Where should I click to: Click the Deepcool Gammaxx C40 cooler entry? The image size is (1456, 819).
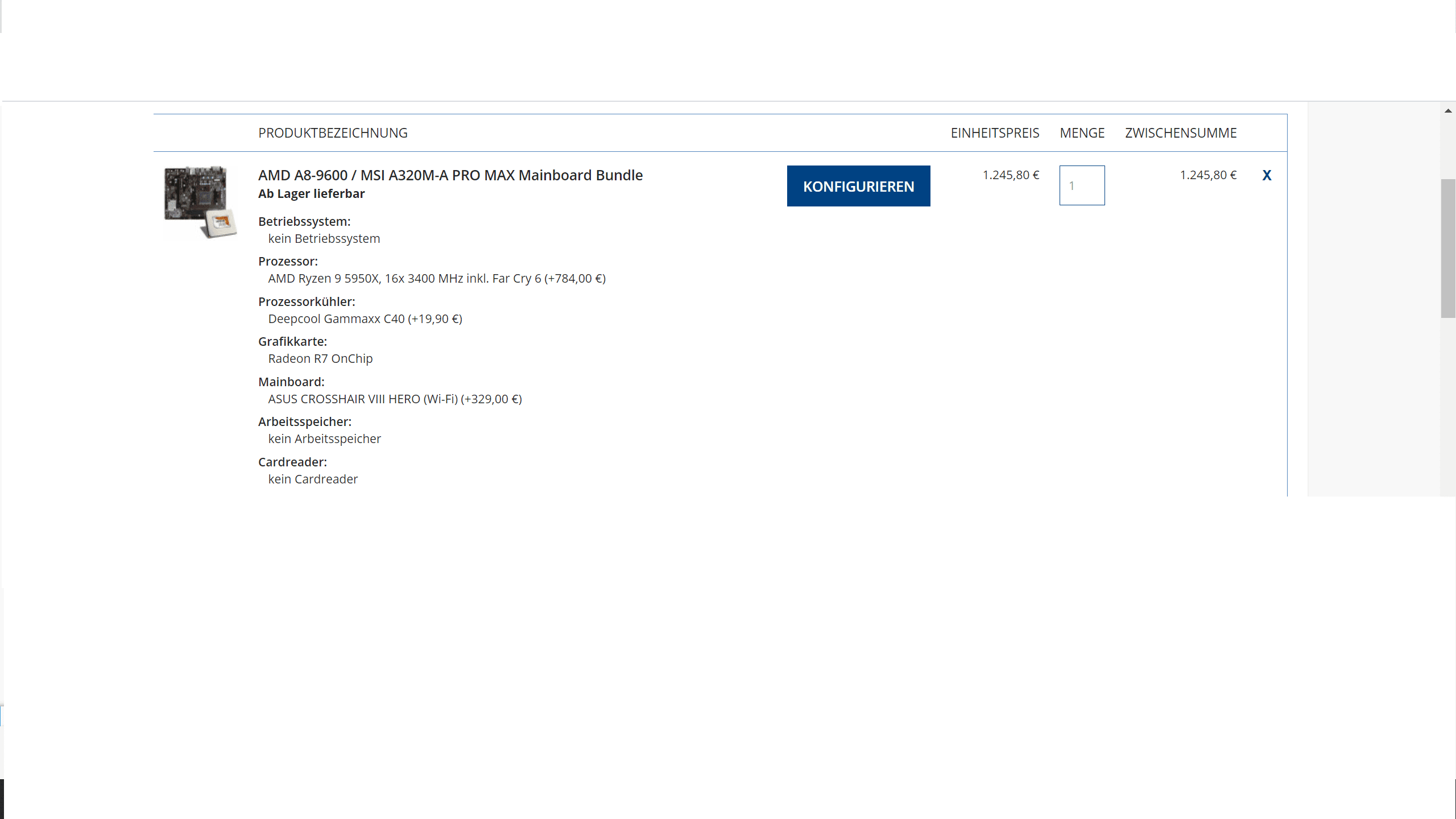(365, 319)
